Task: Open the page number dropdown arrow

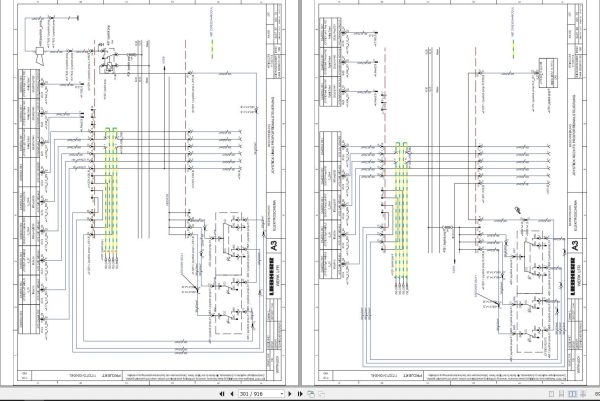Action: tap(282, 394)
